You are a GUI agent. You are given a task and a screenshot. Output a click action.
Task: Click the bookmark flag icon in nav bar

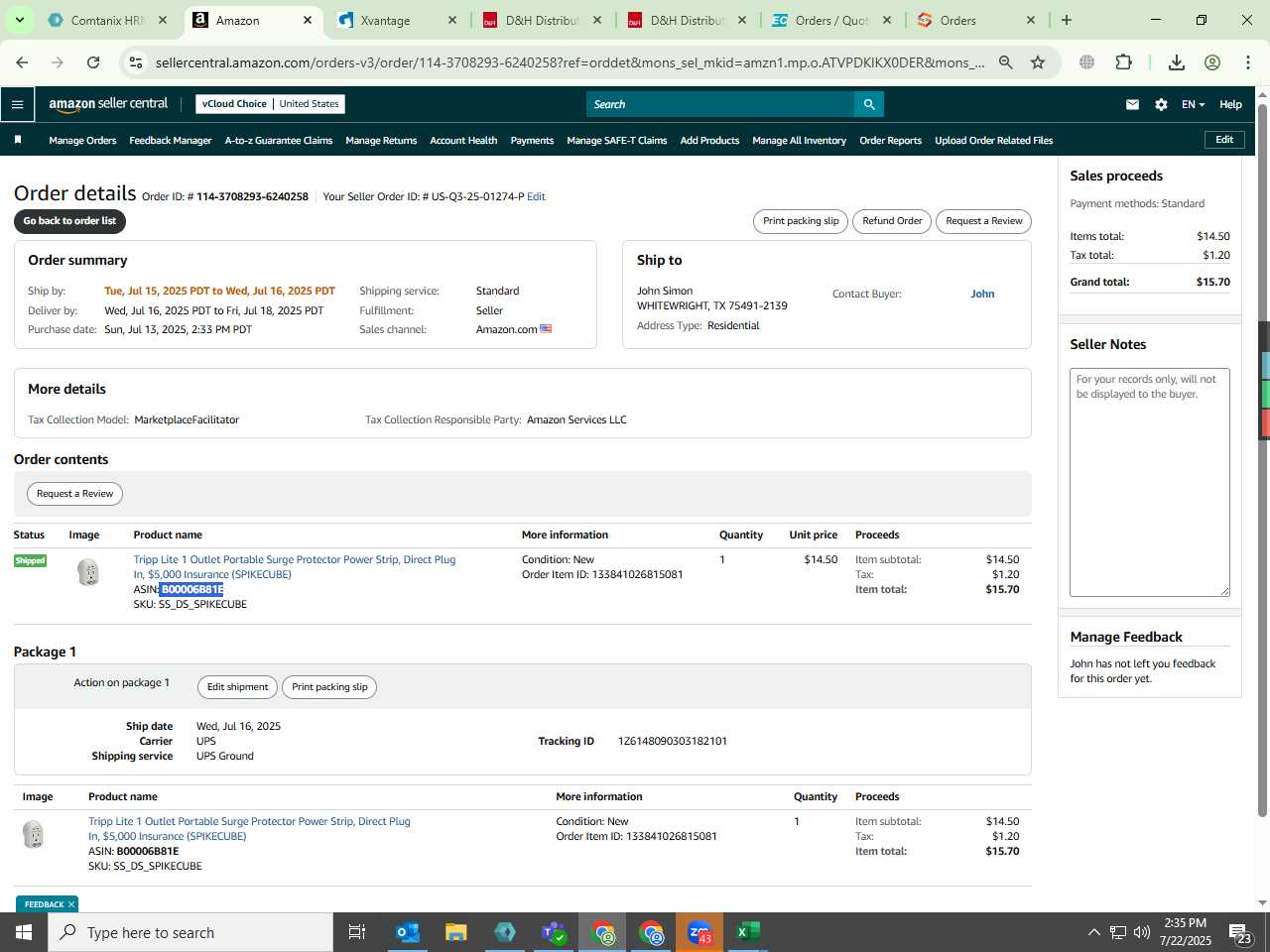18,140
